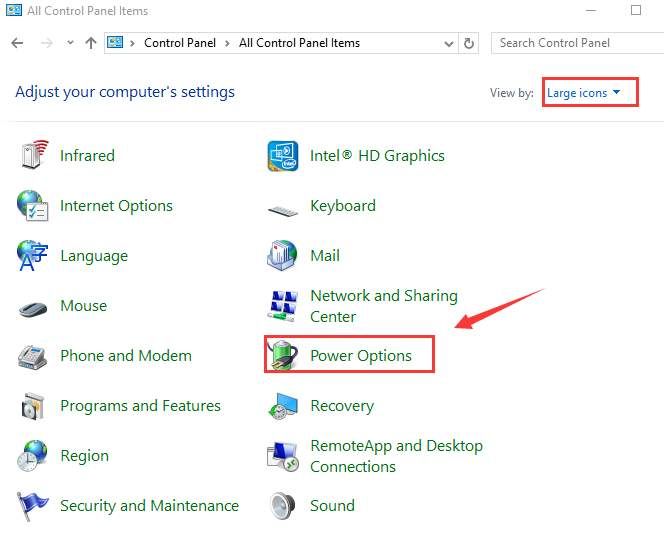The height and width of the screenshot is (537, 664).
Task: Select All Control Panel Items breadcrumb
Action: pyautogui.click(x=299, y=43)
